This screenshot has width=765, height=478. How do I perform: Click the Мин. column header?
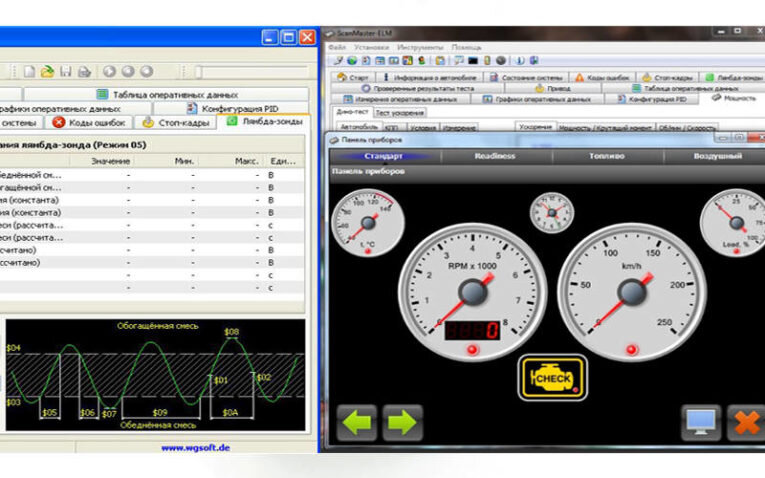pyautogui.click(x=166, y=161)
